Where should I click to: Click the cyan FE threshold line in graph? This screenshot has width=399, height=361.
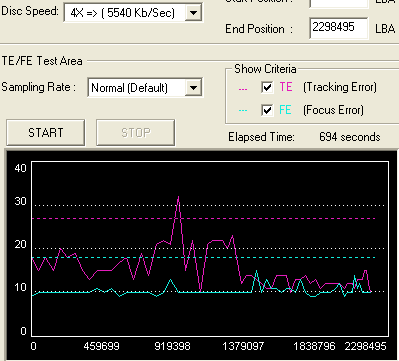click(x=204, y=257)
